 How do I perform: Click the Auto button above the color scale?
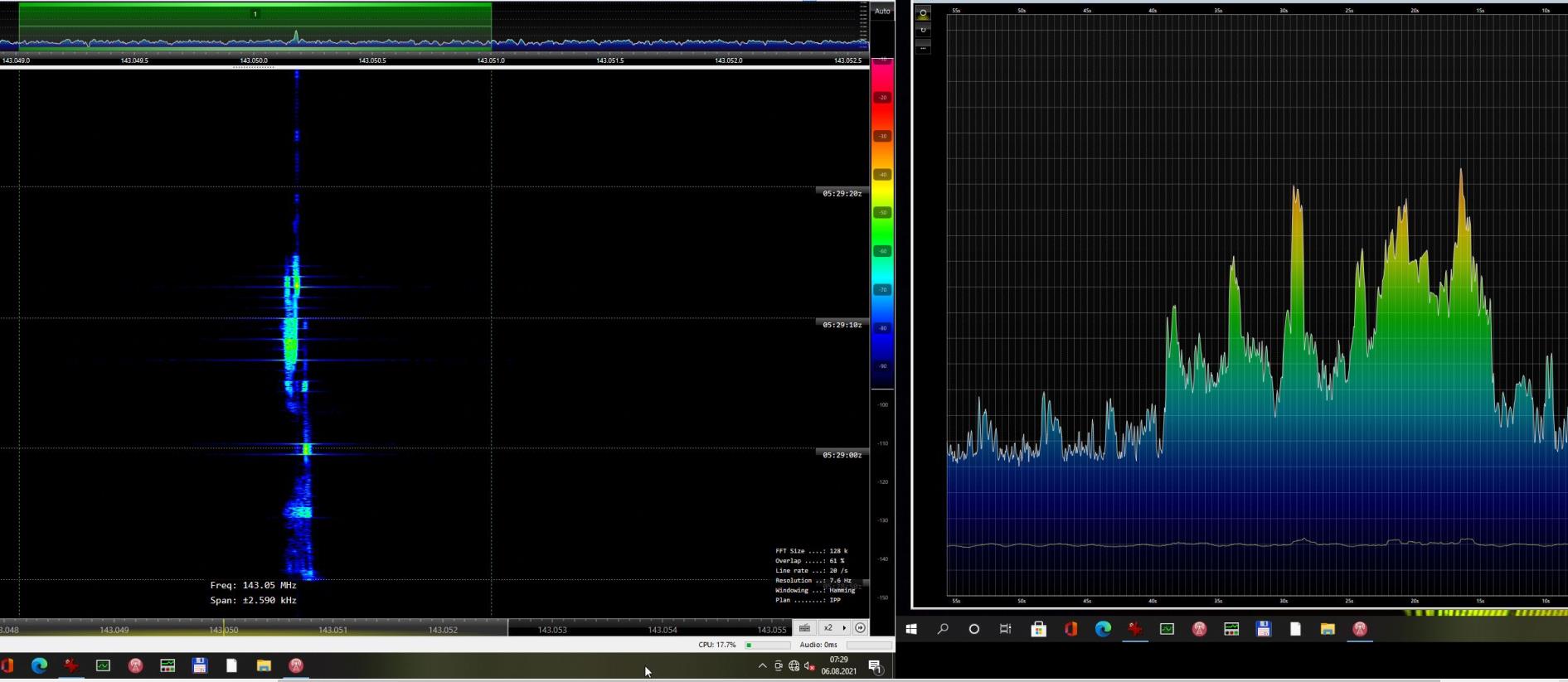click(x=882, y=11)
